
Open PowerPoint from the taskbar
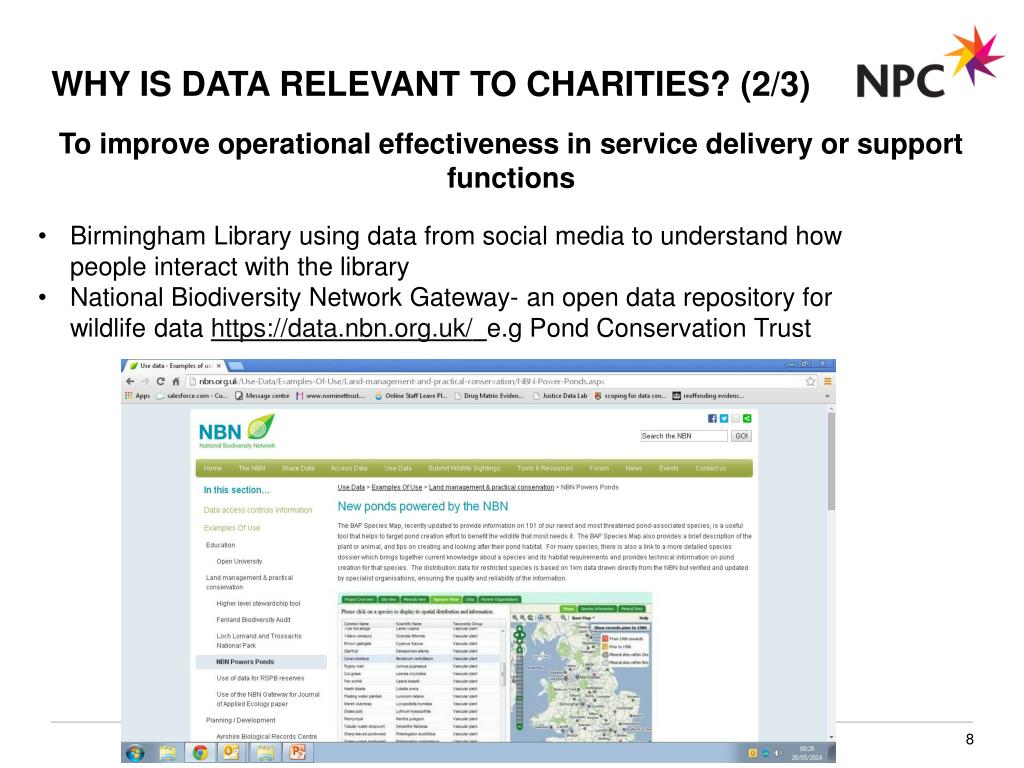(297, 753)
